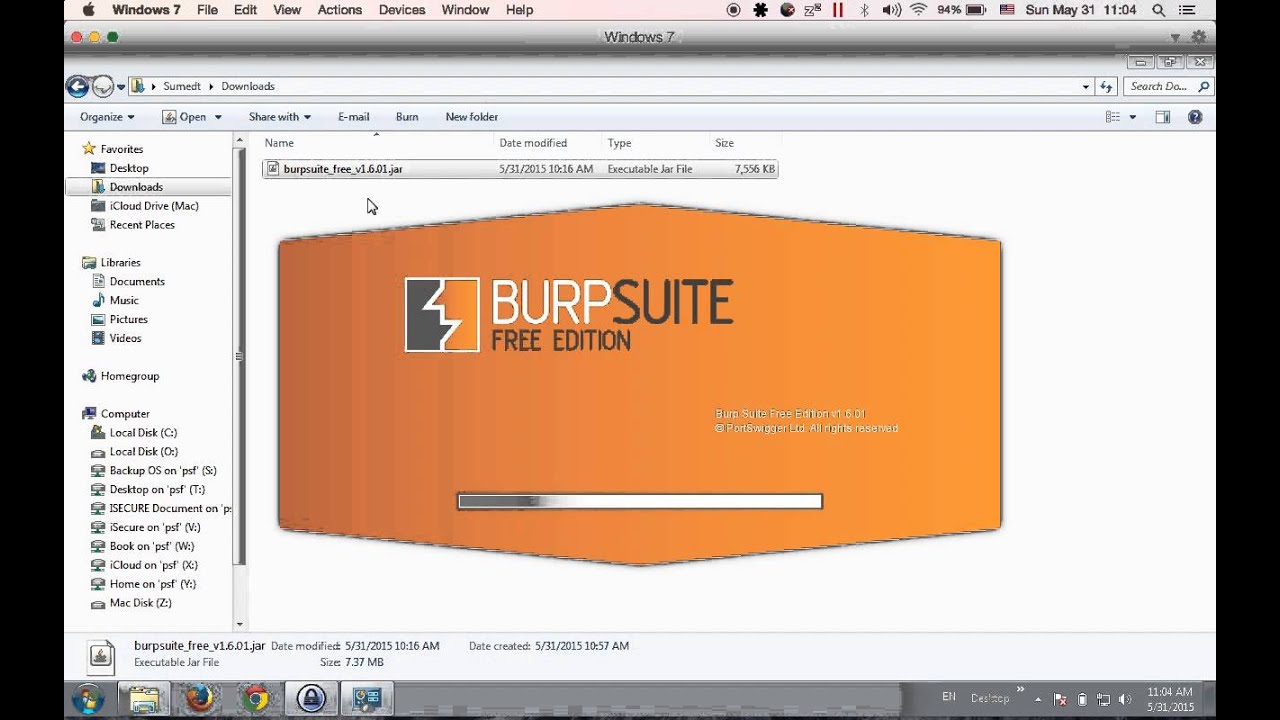Image resolution: width=1280 pixels, height=720 pixels.
Task: Click the search magnifier icon in Explorer
Action: coord(1204,87)
